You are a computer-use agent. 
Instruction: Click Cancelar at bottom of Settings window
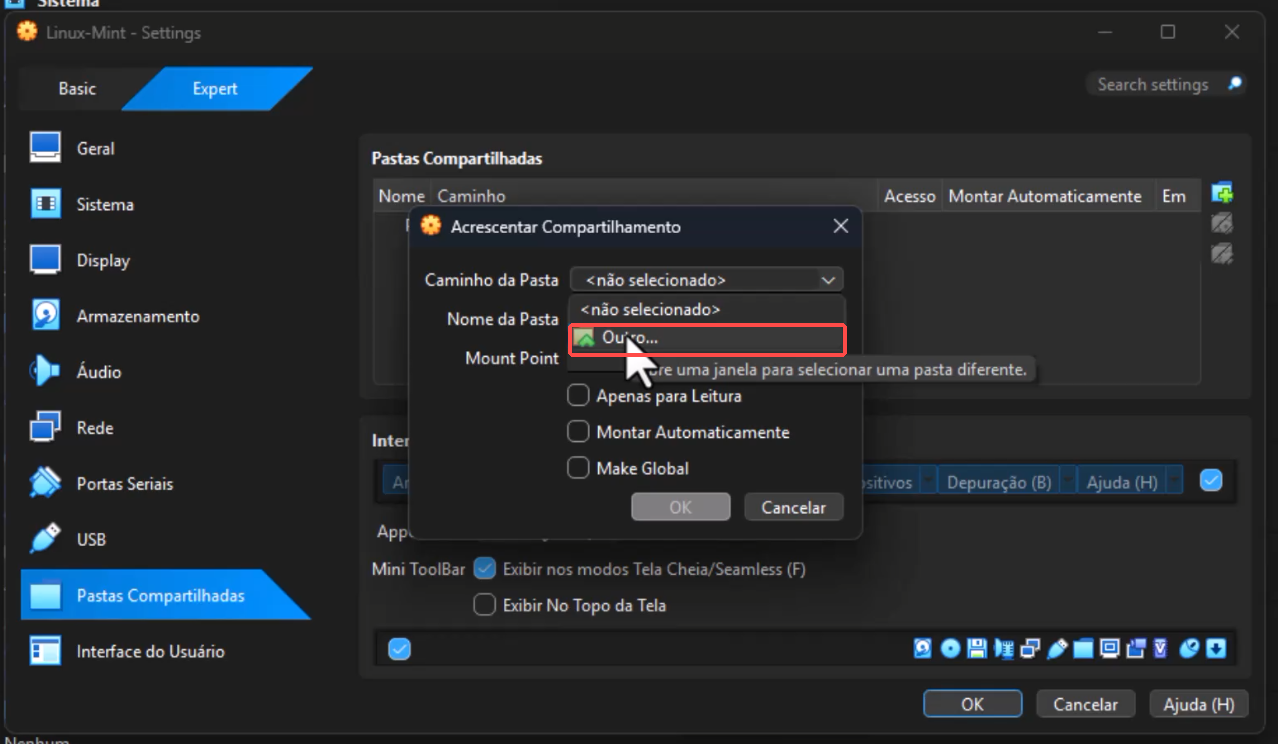pyautogui.click(x=1085, y=704)
